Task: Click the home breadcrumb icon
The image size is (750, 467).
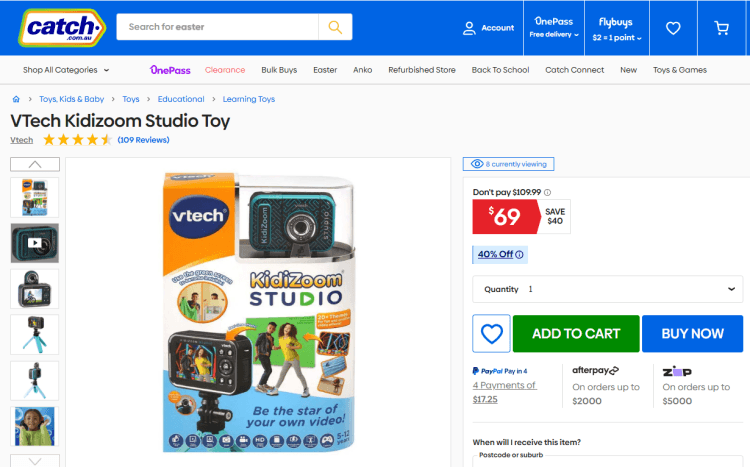Action: point(16,99)
